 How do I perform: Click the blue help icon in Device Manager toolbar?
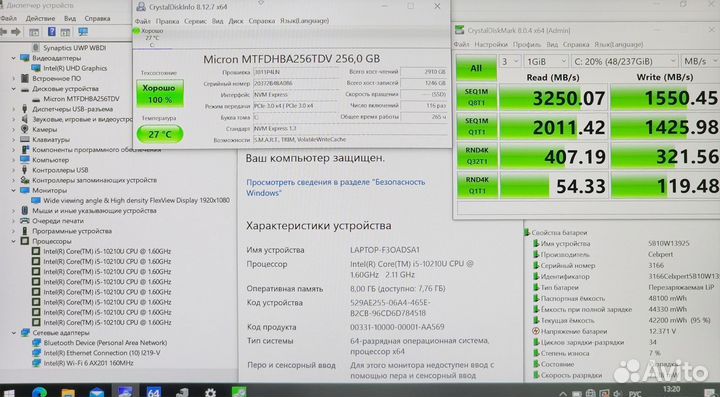click(x=51, y=32)
